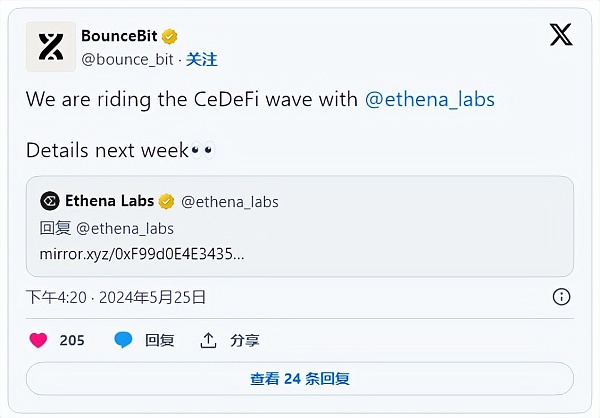
Task: Click the share arrow icon
Action: 208,340
